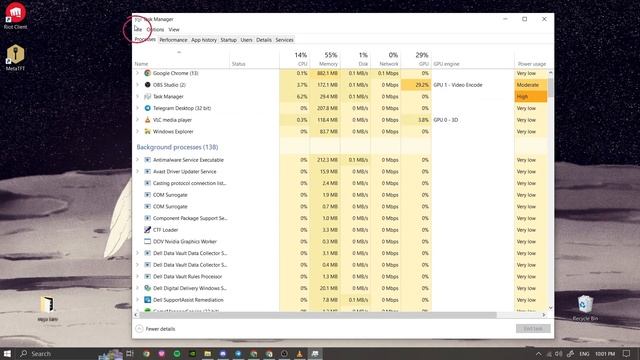This screenshot has height=360, width=640.
Task: Open the View menu
Action: pyautogui.click(x=174, y=29)
